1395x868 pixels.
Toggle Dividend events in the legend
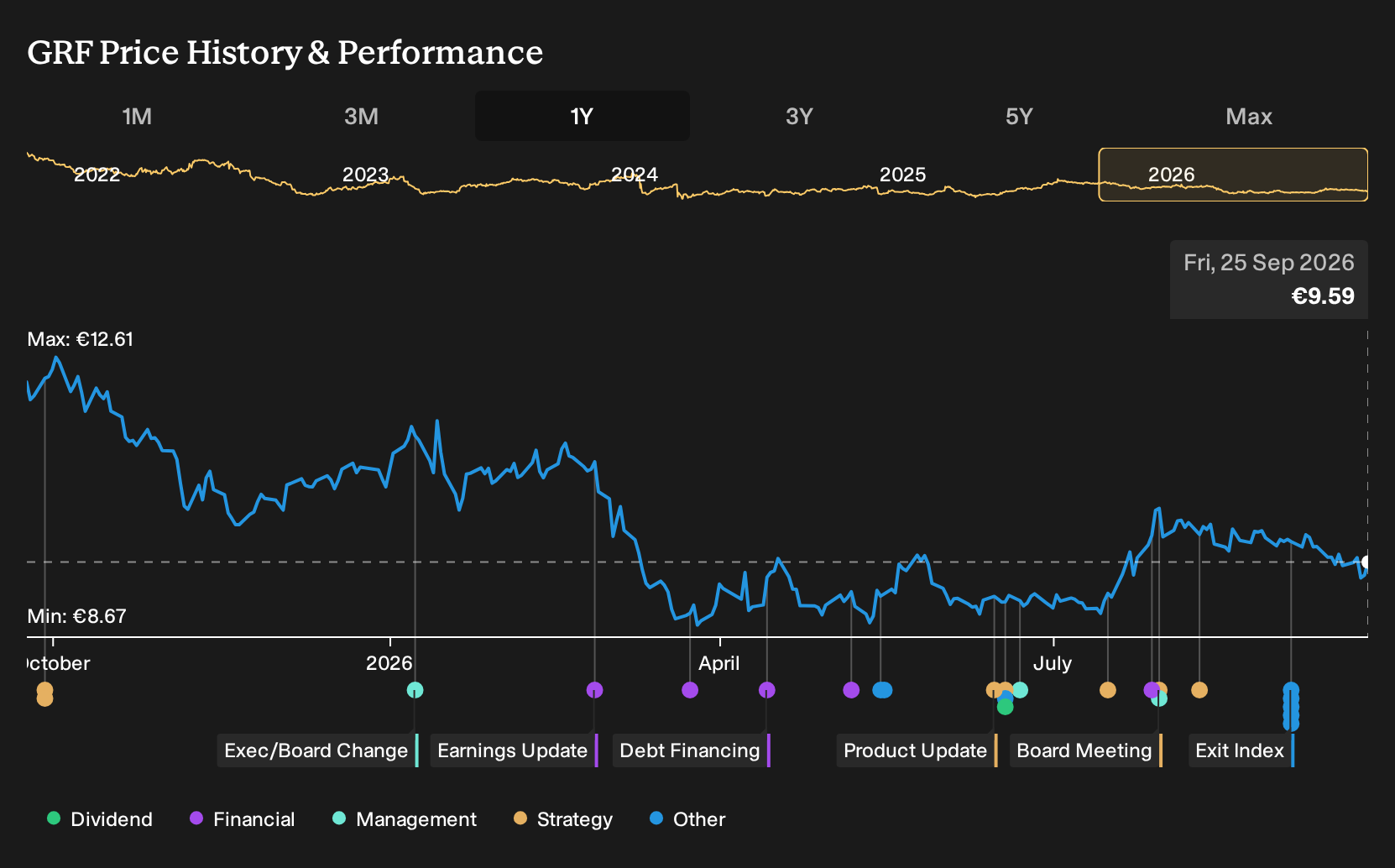(x=100, y=819)
